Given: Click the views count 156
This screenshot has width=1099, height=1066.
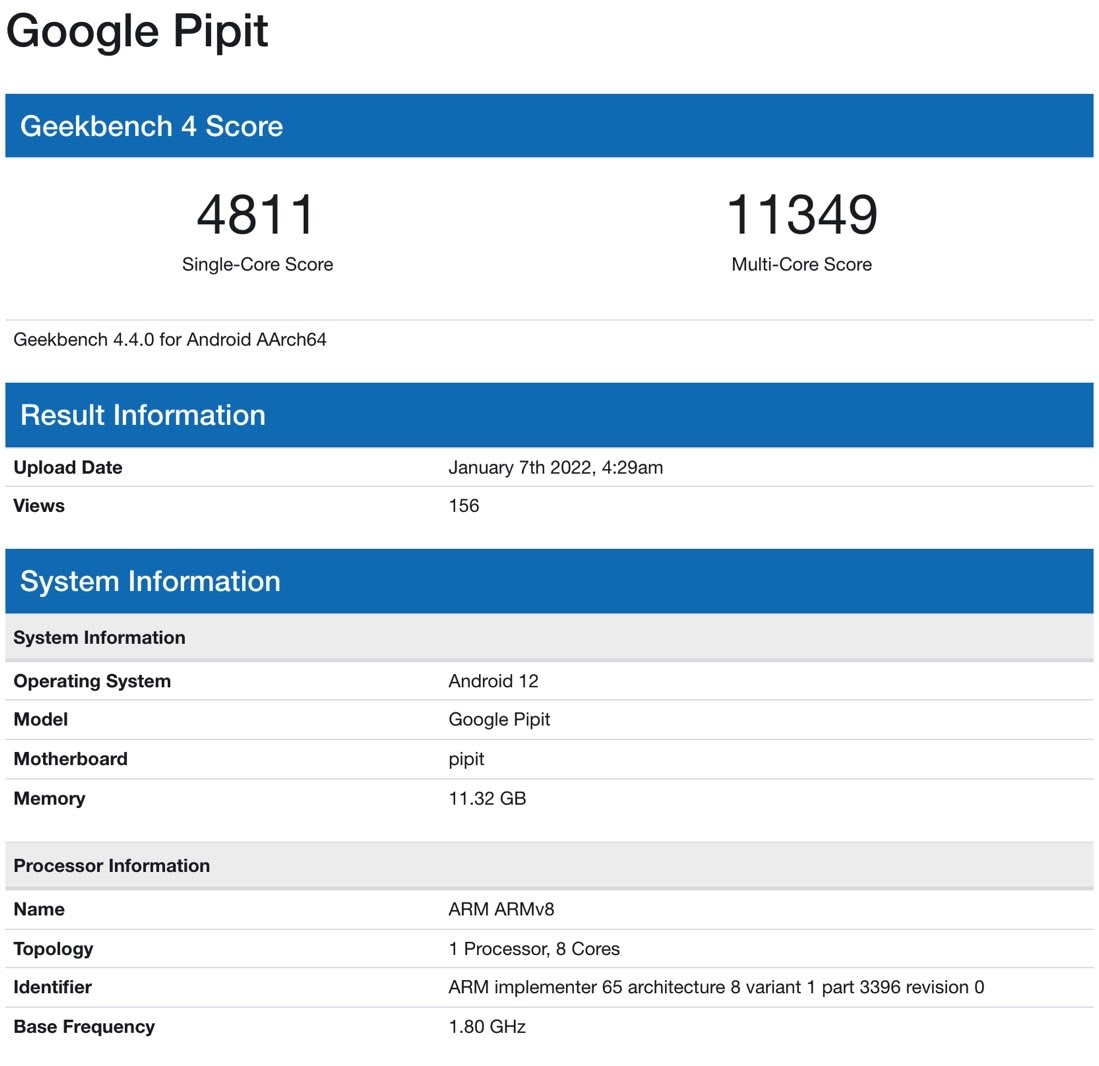Looking at the screenshot, I should pos(464,506).
